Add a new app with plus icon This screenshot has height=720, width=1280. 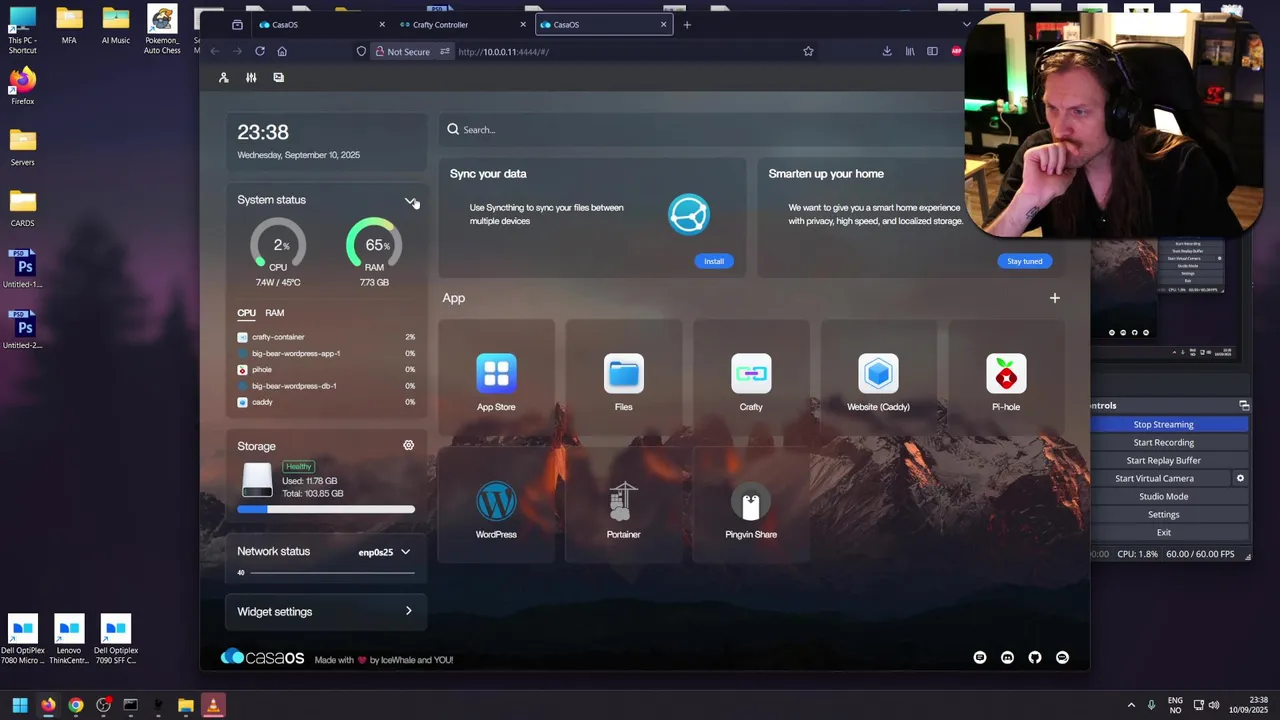[x=1054, y=298]
